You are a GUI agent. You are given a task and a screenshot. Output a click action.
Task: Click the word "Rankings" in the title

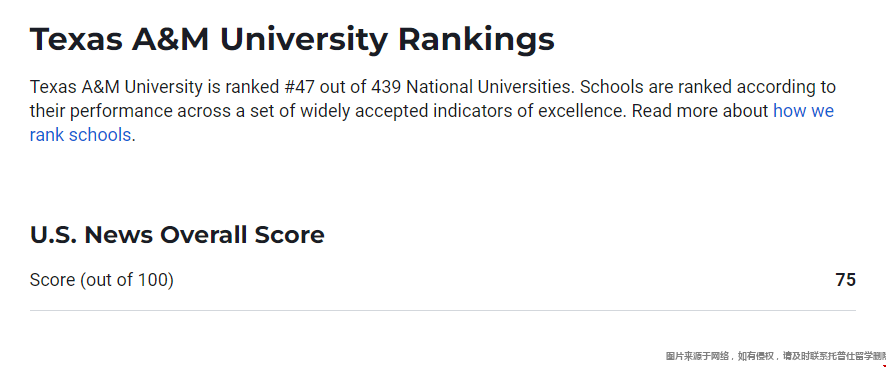pos(476,41)
